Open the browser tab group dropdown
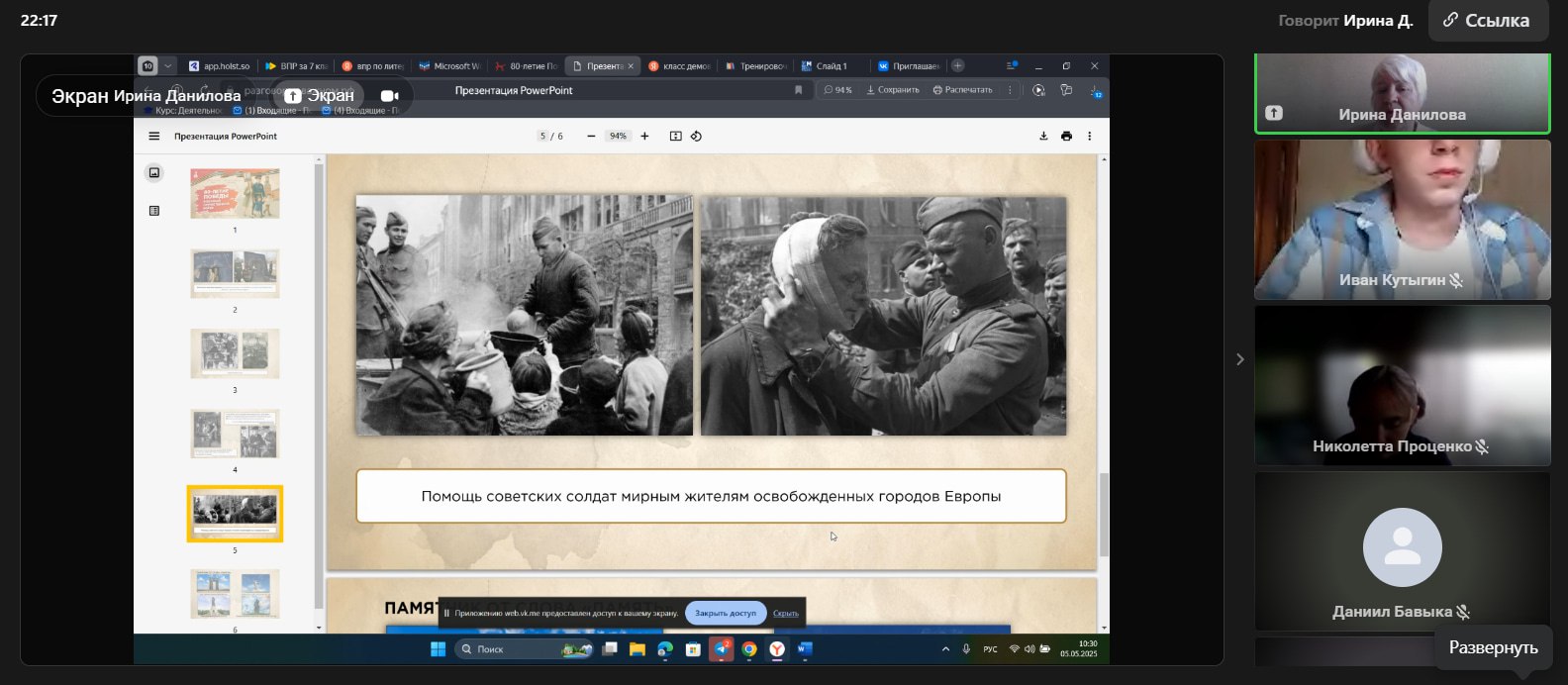This screenshot has height=685, width=1568. [x=168, y=66]
